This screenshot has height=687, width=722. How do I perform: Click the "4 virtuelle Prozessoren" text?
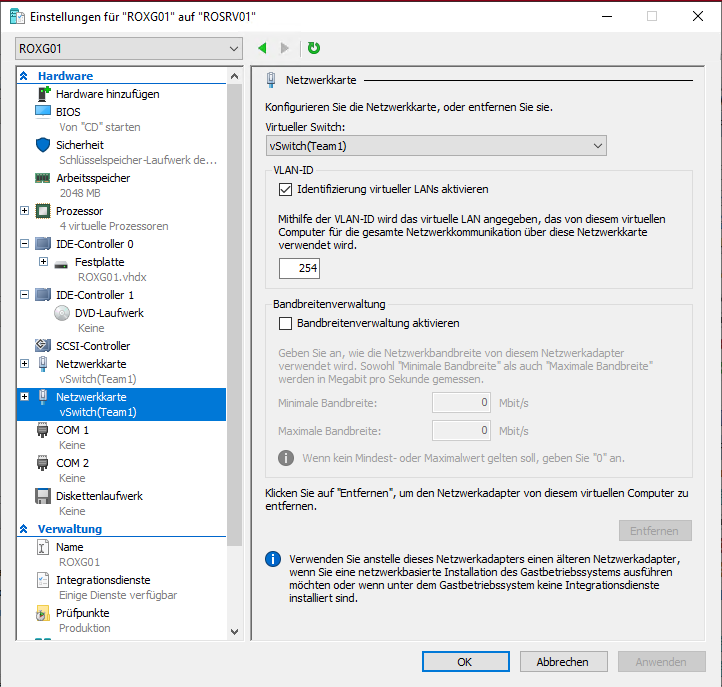click(114, 226)
